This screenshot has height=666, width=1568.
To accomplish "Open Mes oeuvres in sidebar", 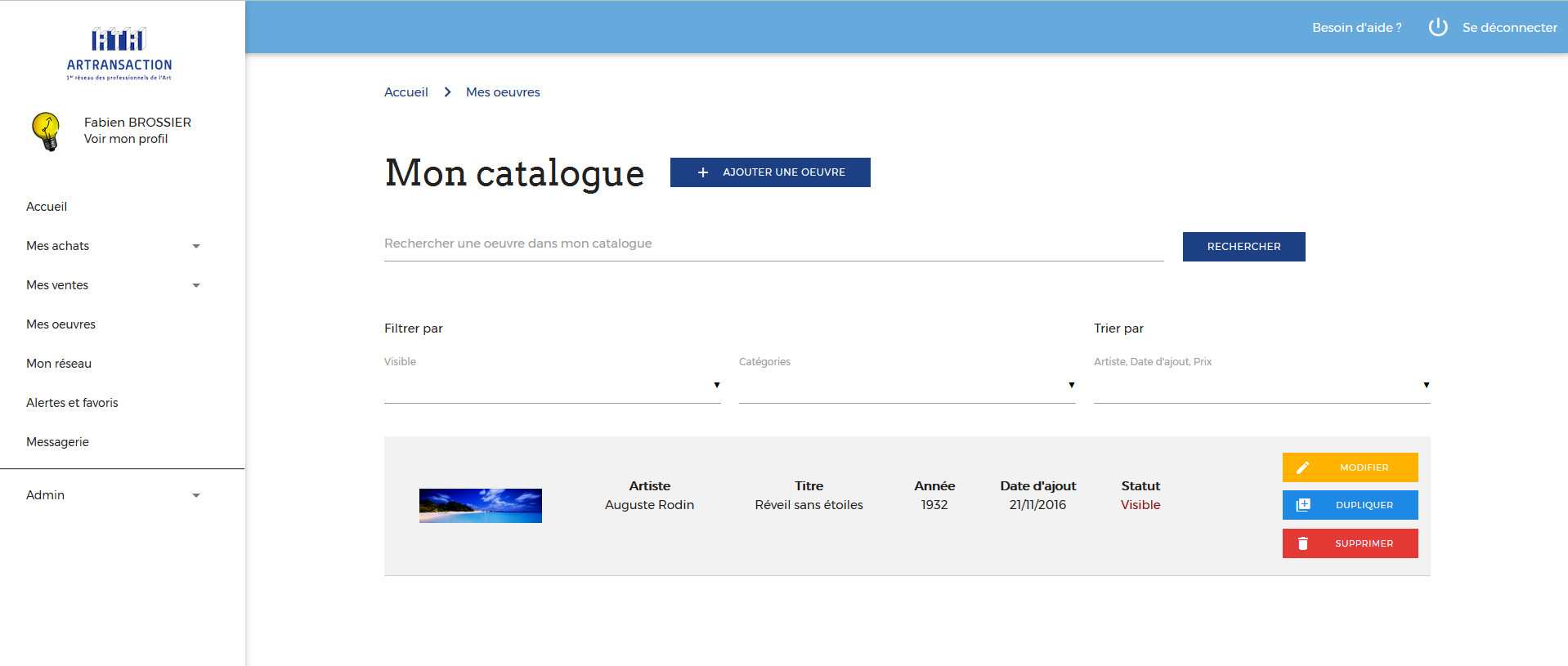I will click(x=60, y=324).
